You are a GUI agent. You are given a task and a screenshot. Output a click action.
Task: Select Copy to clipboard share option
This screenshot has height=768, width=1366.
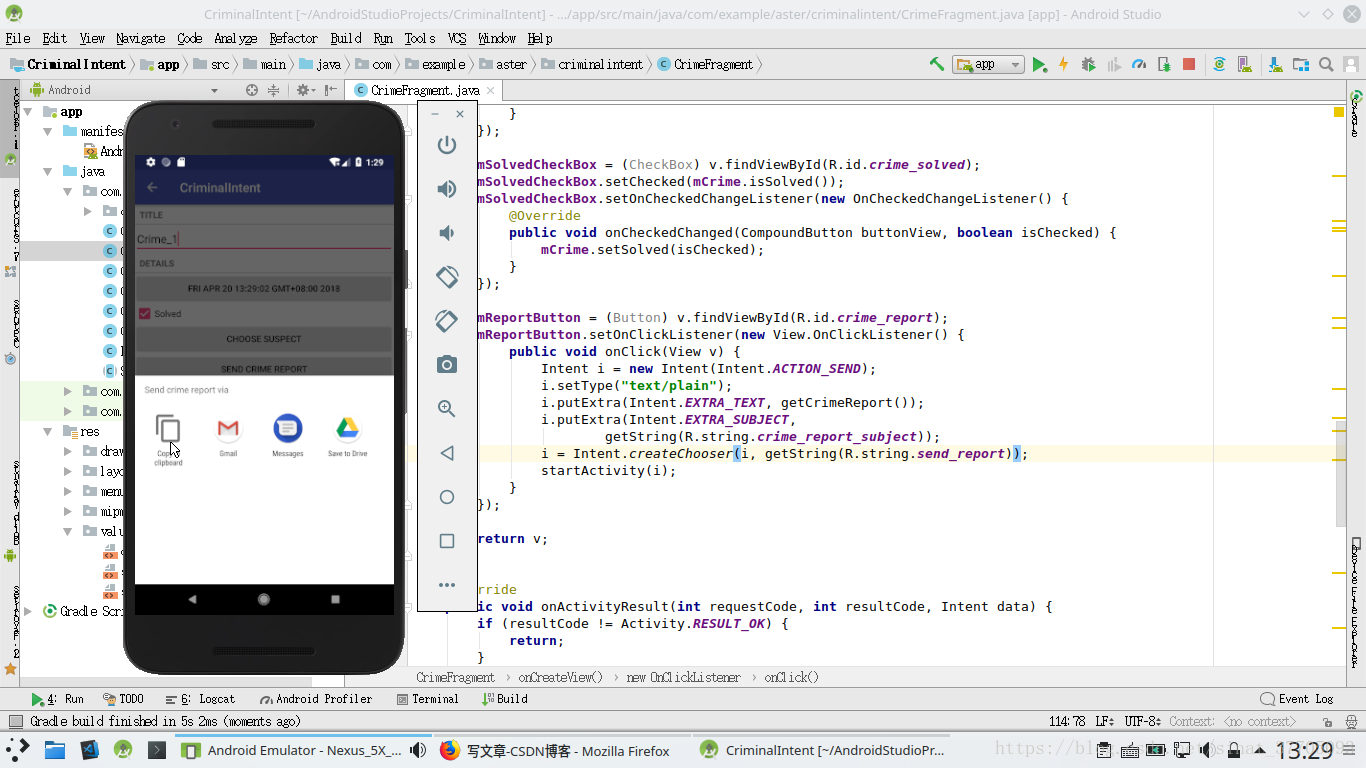pyautogui.click(x=168, y=439)
